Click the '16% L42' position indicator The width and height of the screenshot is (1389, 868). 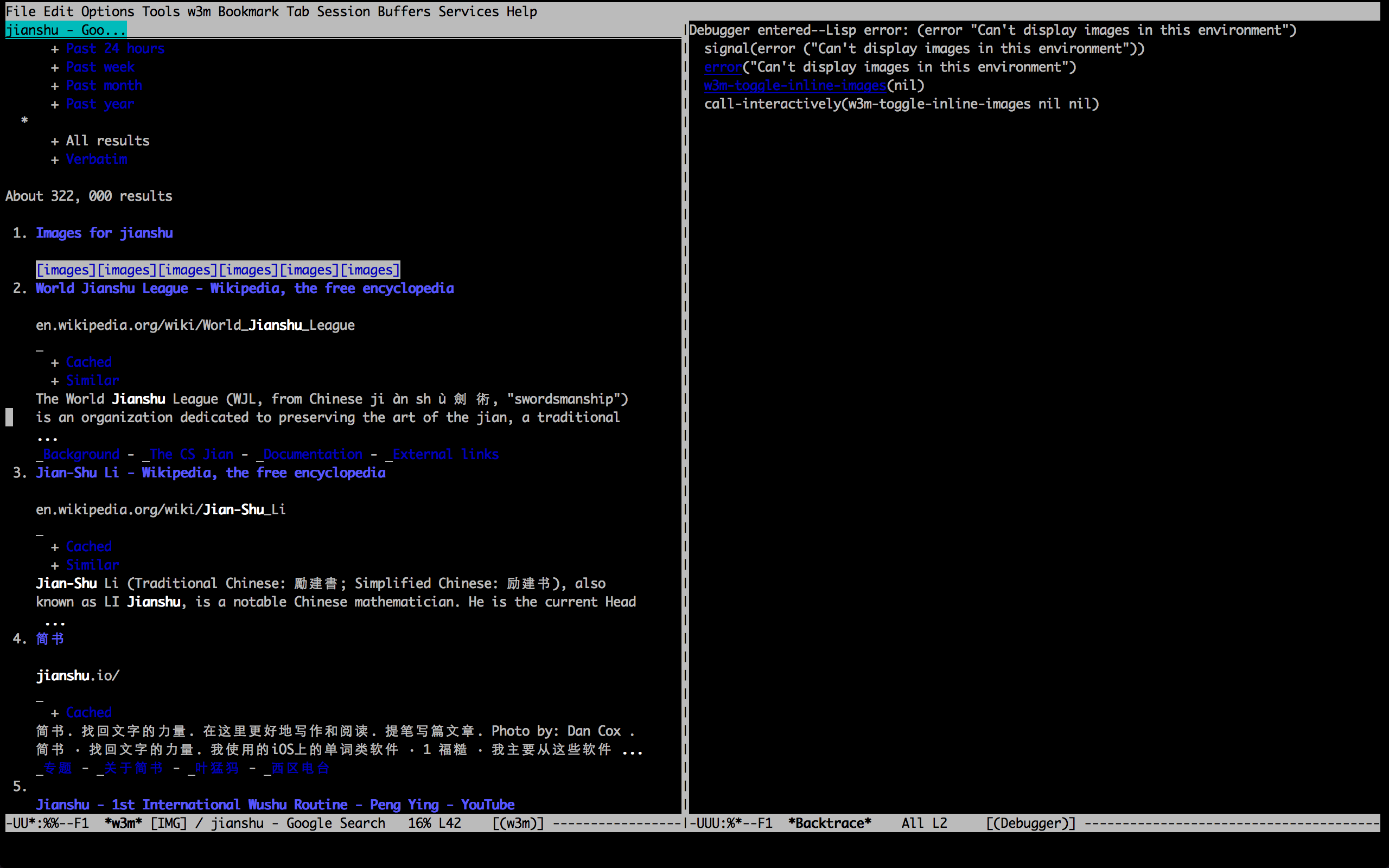click(x=435, y=823)
